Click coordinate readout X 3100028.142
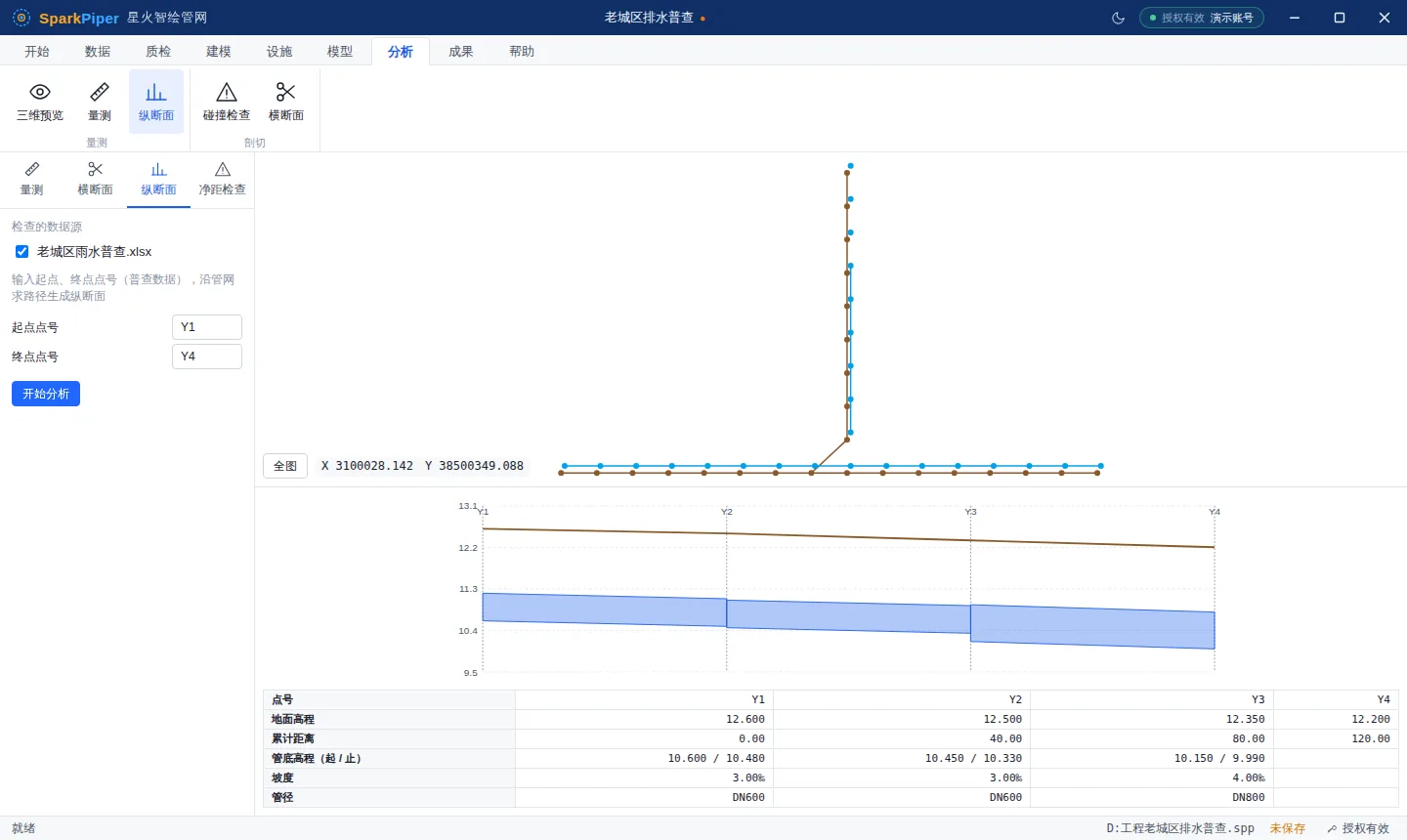Screen dimensions: 1407x840 (x=367, y=466)
